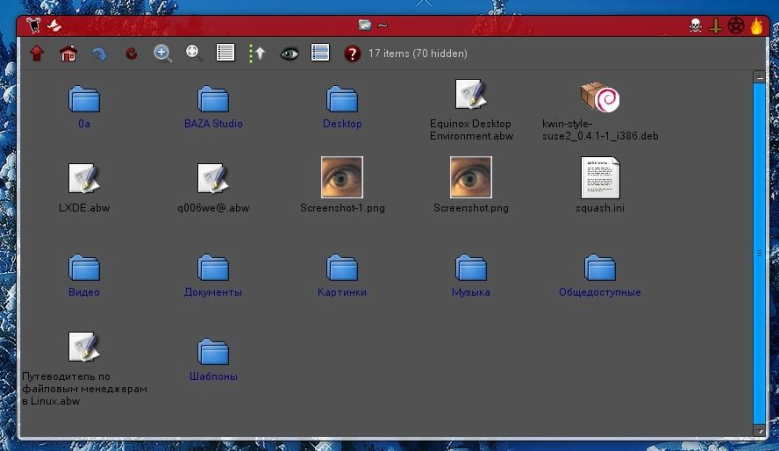Screen dimensions: 779x451
Task: Click the bird icon in title bar
Action: point(54,25)
